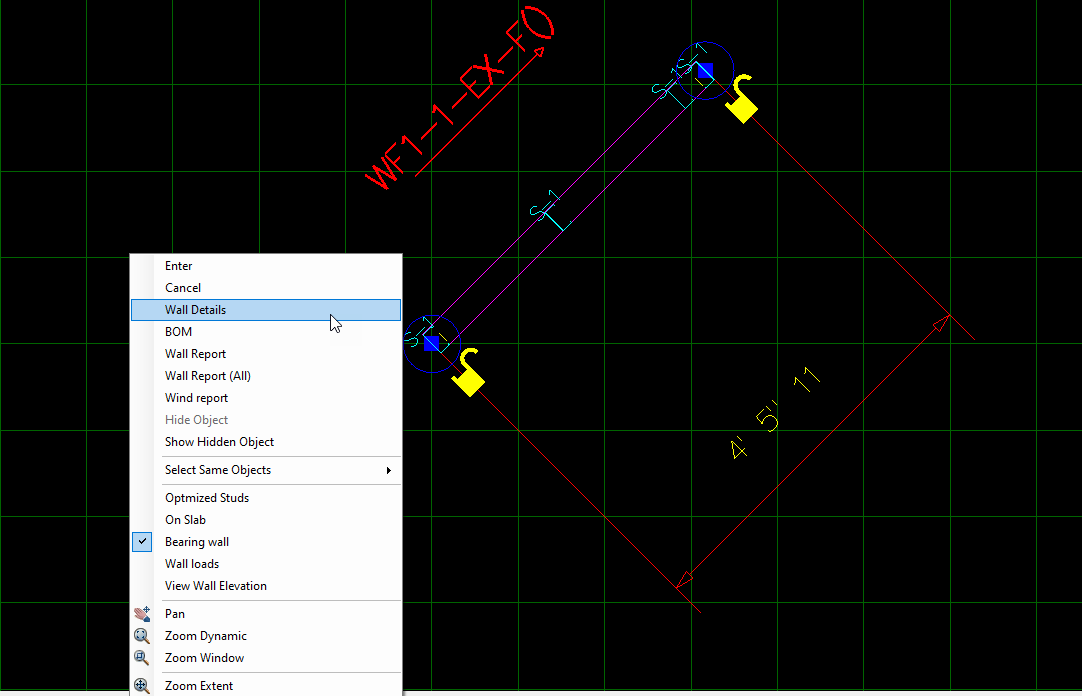Select the blue grip at upper wall end
This screenshot has height=696, width=1082.
click(x=705, y=70)
